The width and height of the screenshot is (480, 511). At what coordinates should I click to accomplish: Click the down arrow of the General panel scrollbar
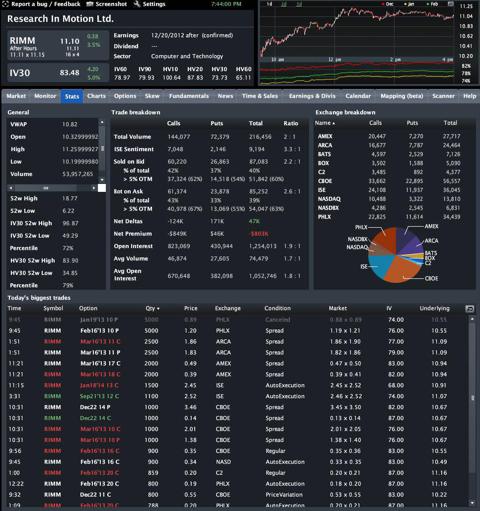pos(102,180)
